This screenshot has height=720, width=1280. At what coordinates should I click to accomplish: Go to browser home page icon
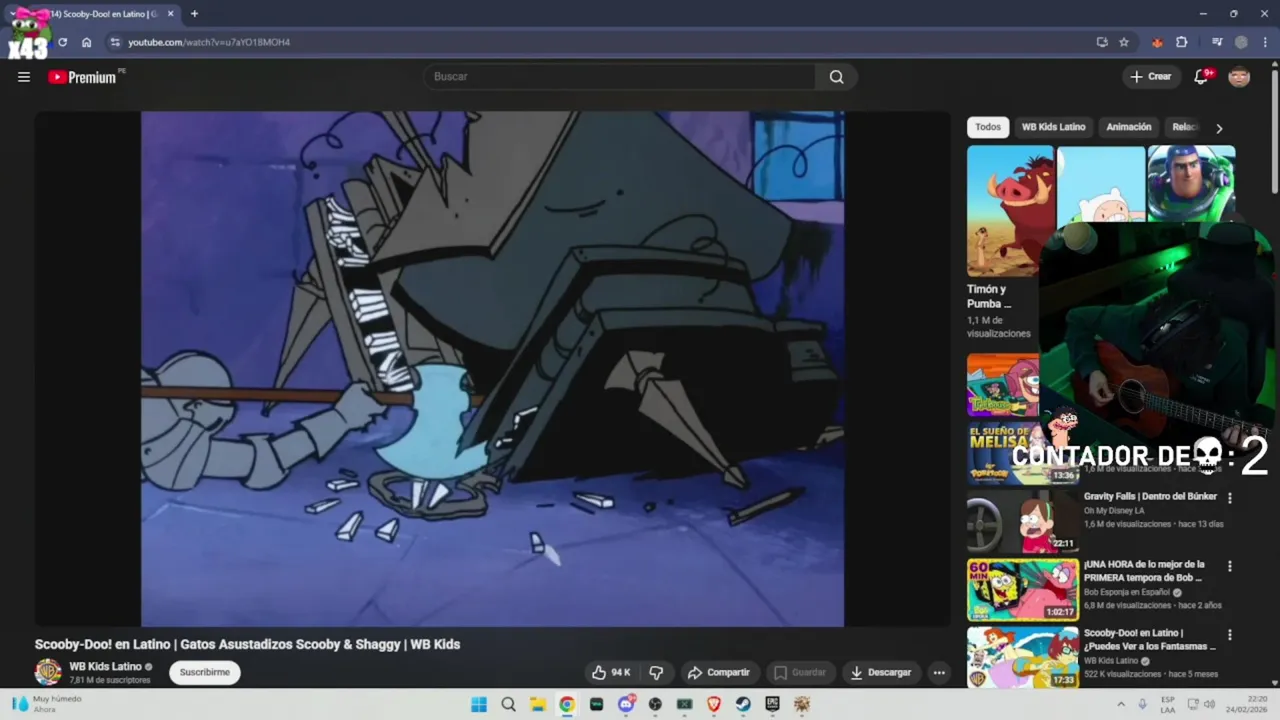(x=86, y=42)
